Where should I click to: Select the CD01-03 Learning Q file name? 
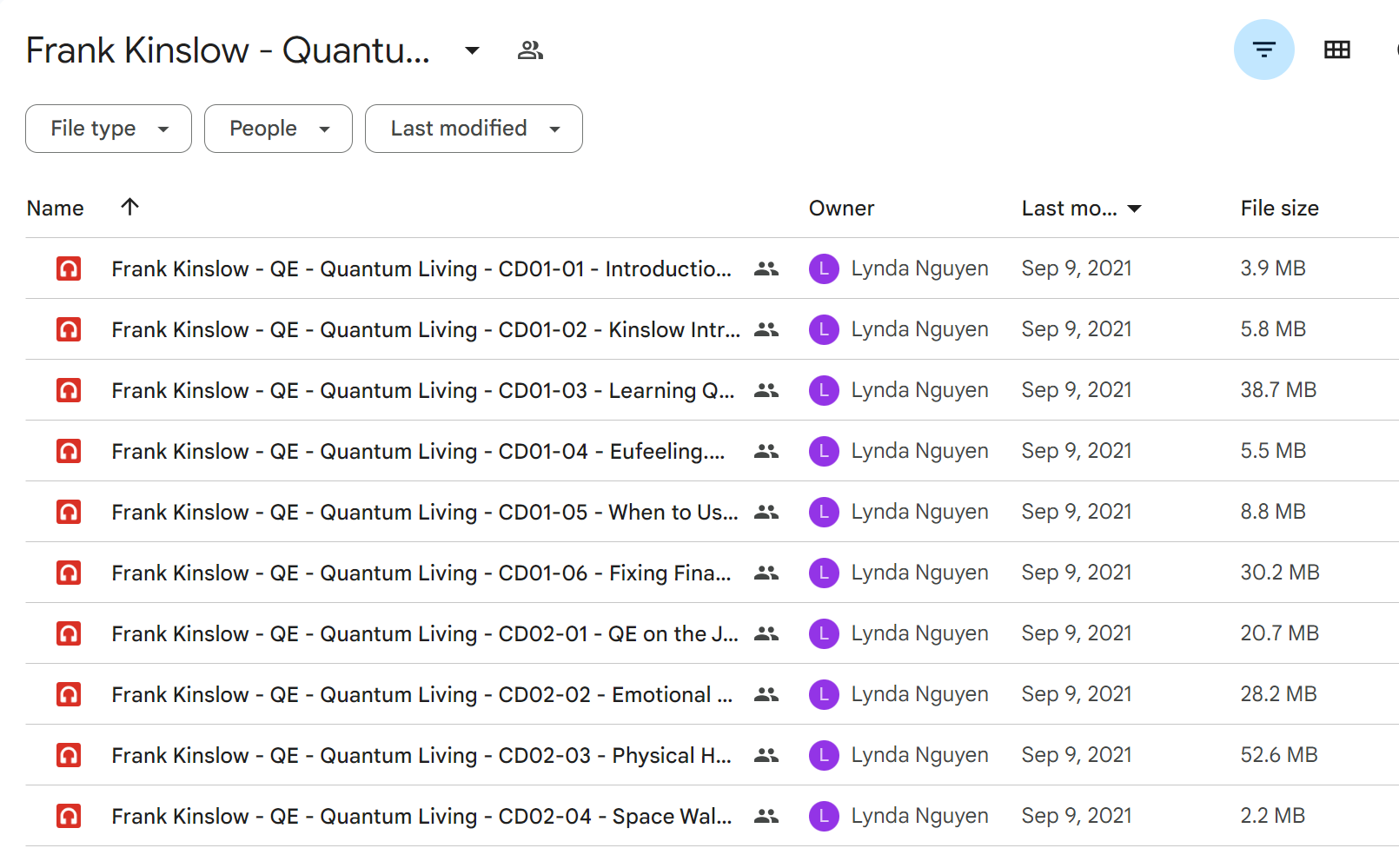coord(423,391)
